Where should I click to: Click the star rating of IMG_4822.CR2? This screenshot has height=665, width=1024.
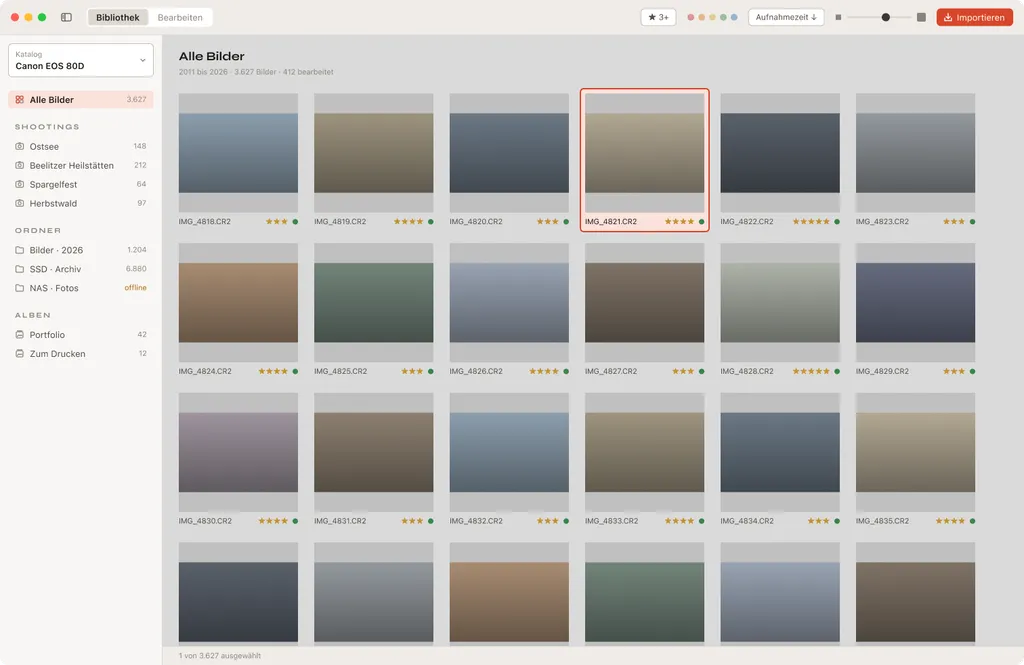click(811, 221)
